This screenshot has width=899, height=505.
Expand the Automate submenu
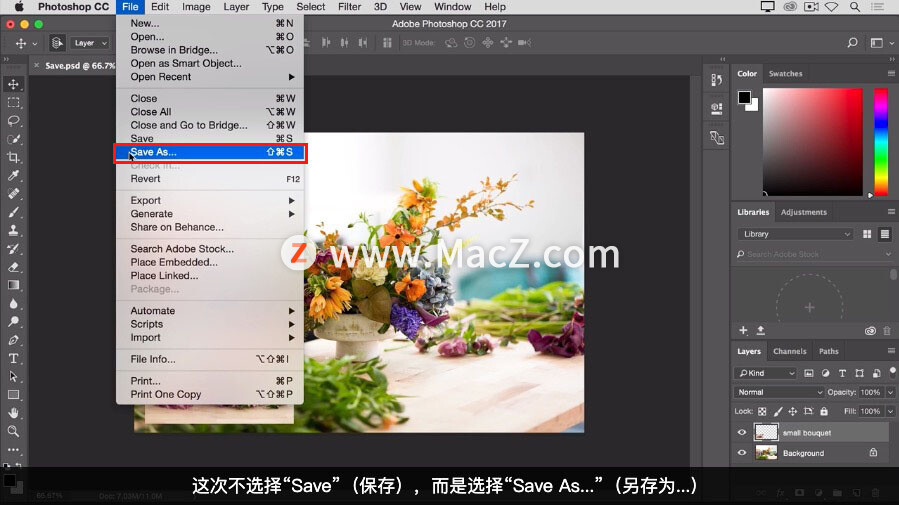211,311
